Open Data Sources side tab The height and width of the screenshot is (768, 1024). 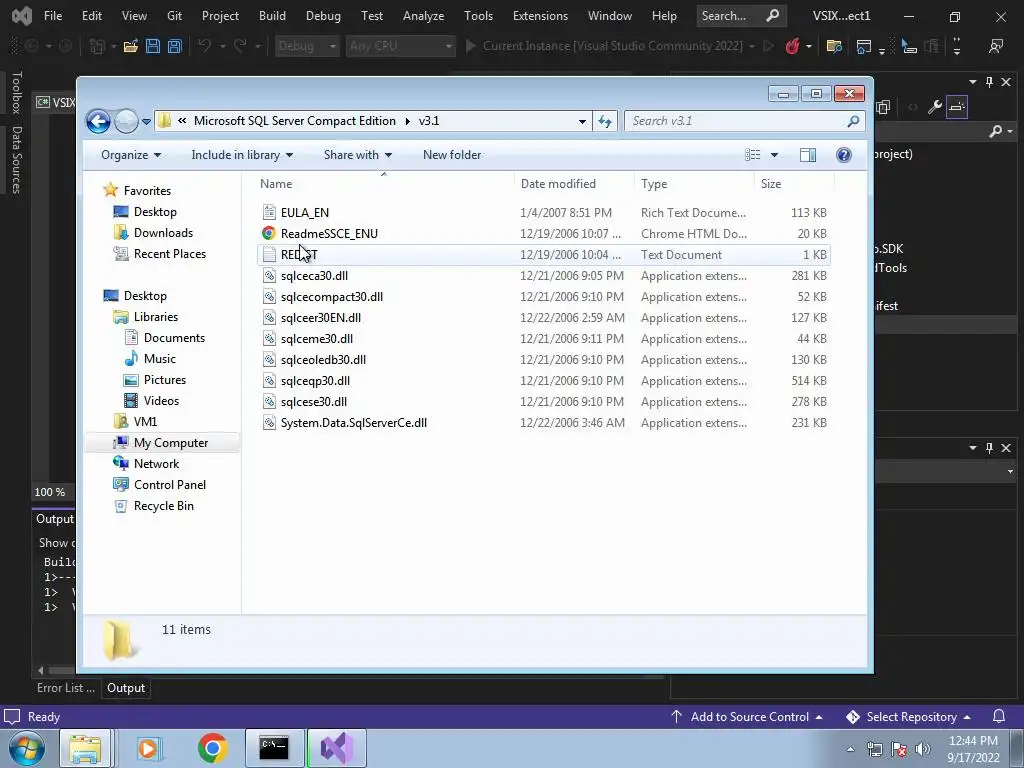click(16, 160)
